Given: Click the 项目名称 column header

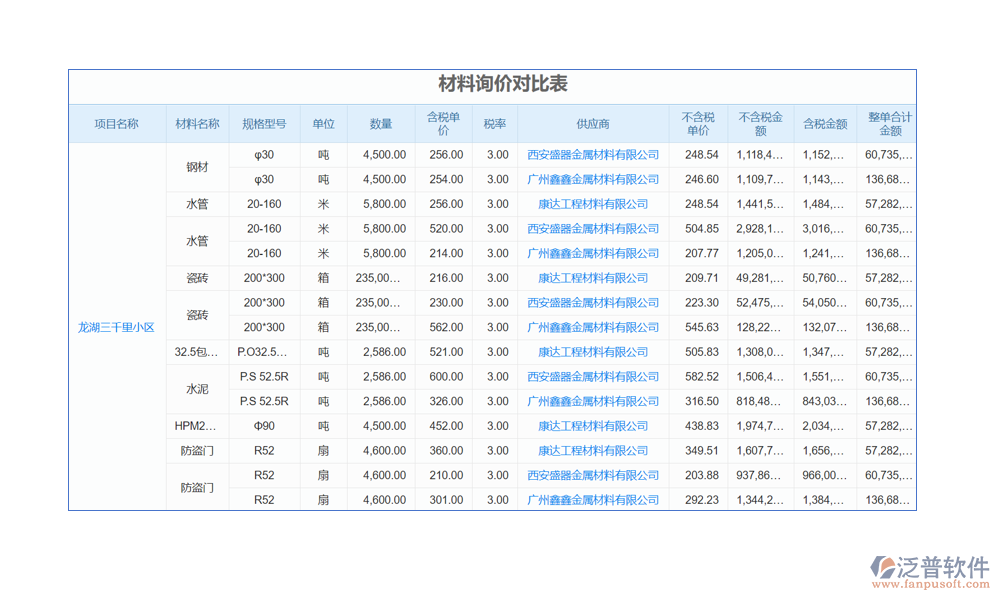Looking at the screenshot, I should point(117,124).
